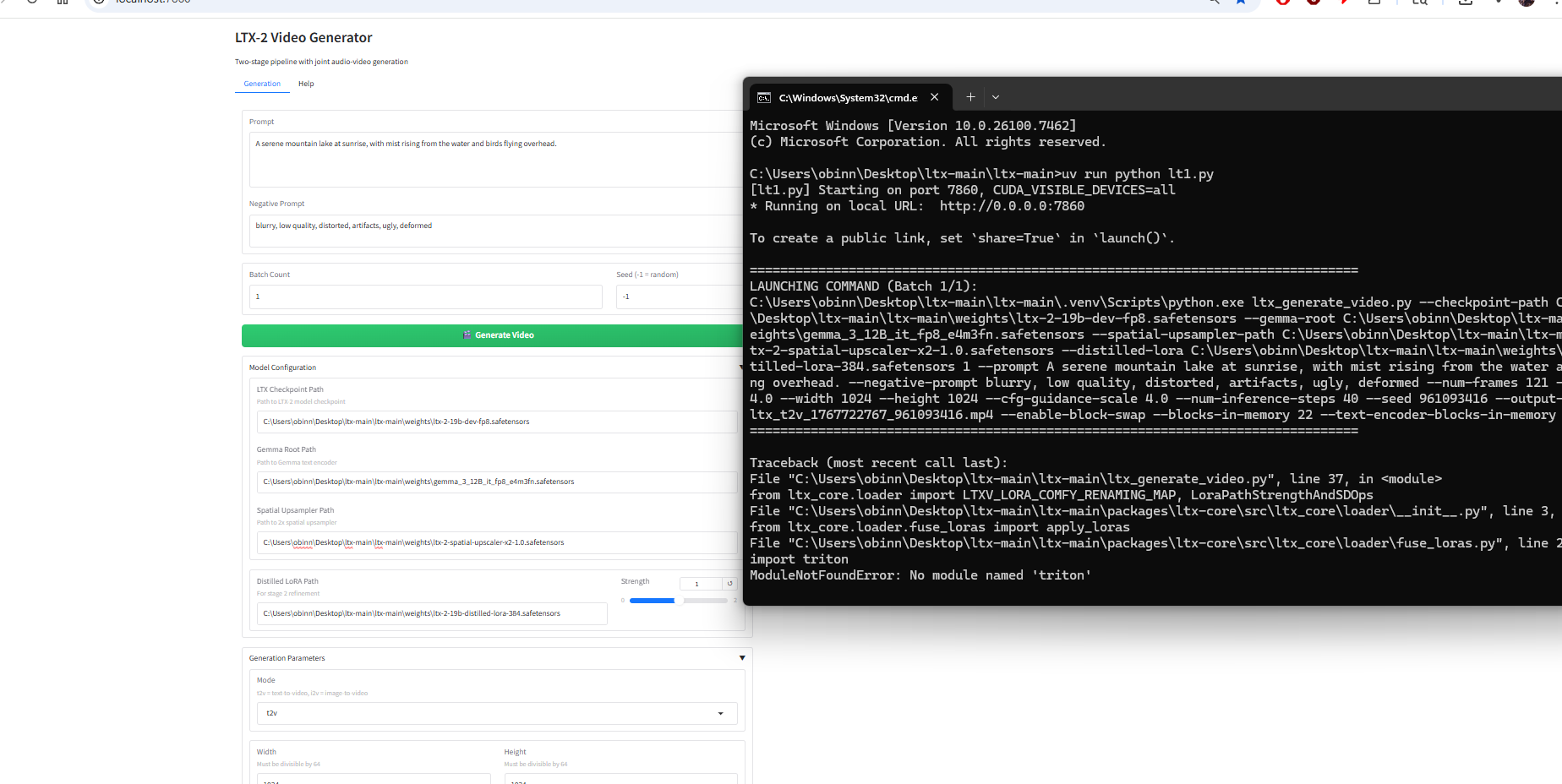Click the "For stage 2 refinement" hint
This screenshot has height=784, width=1562.
click(x=288, y=594)
